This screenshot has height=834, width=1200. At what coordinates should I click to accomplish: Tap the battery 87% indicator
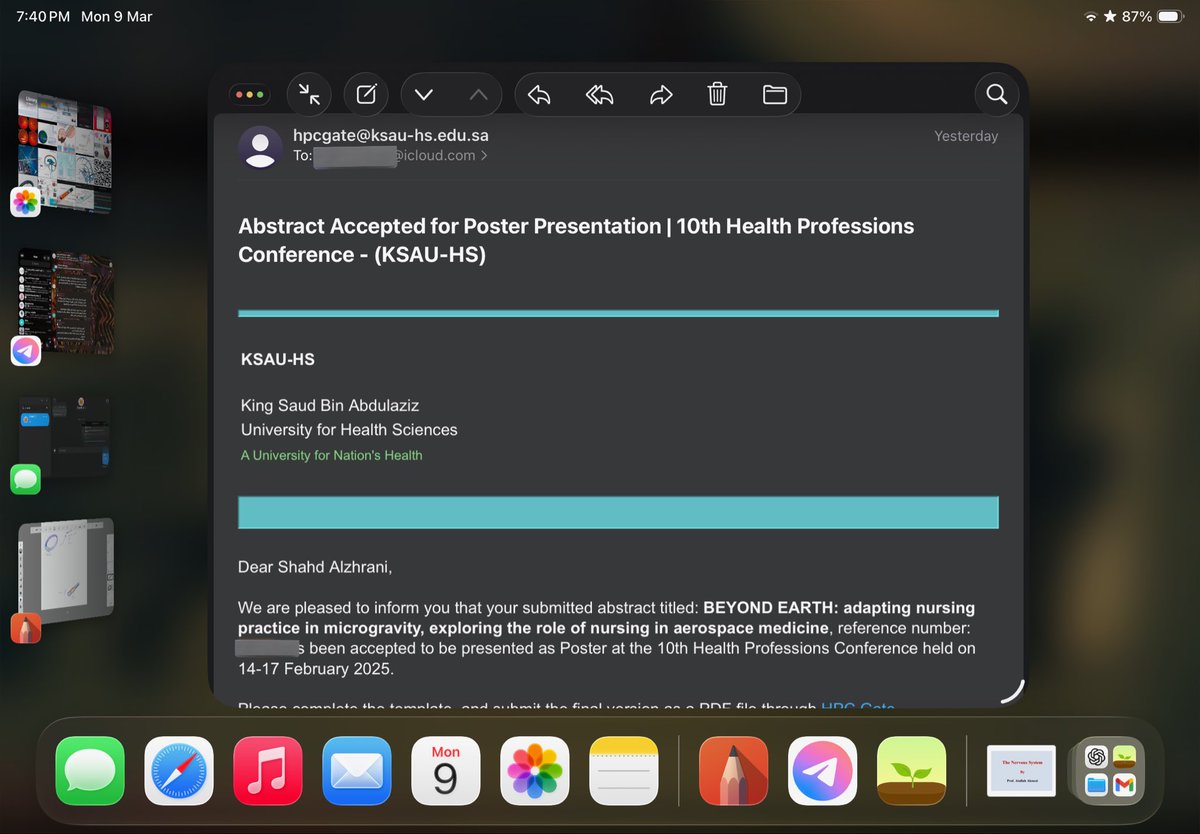[x=1150, y=17]
